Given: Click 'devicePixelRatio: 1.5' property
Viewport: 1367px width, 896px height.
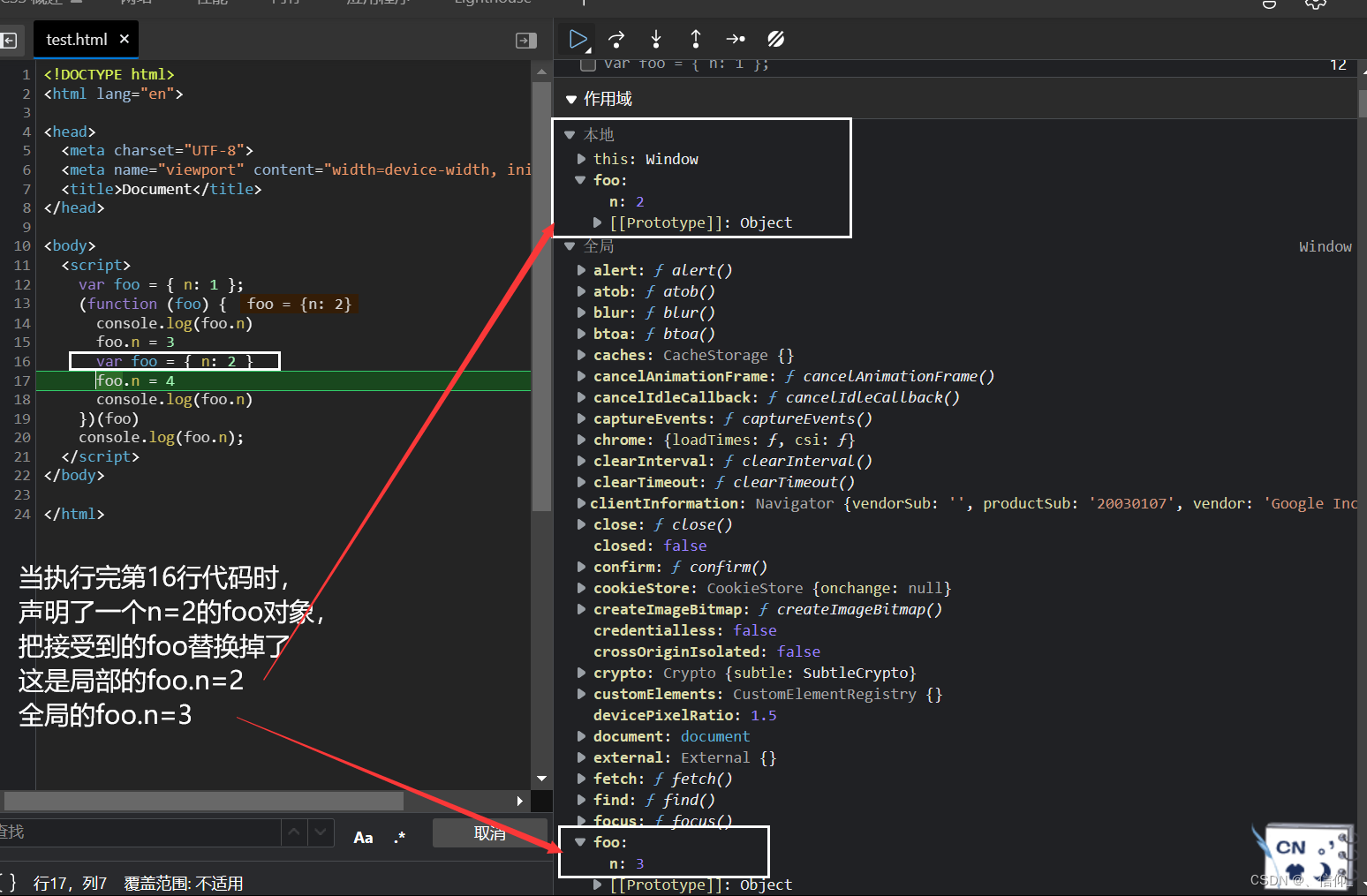Looking at the screenshot, I should [x=684, y=715].
